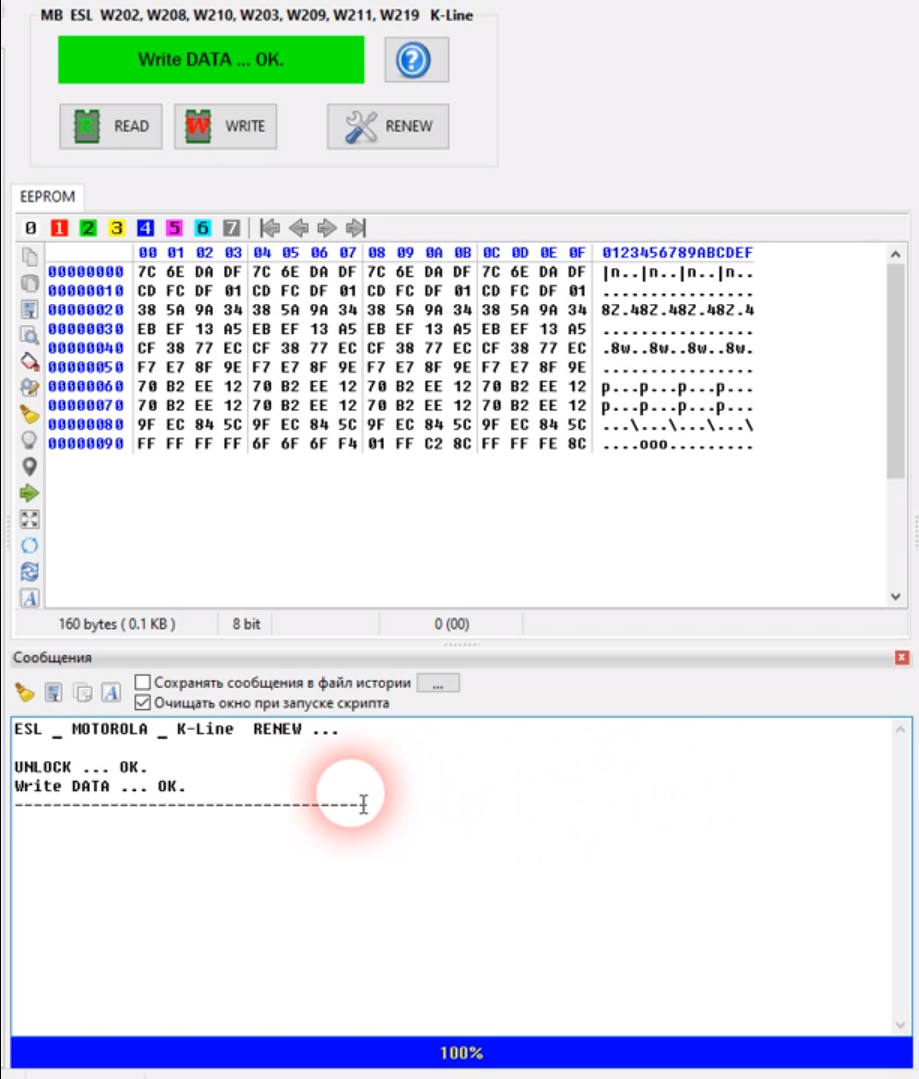Uncheck clear window on script start

pos(143,703)
